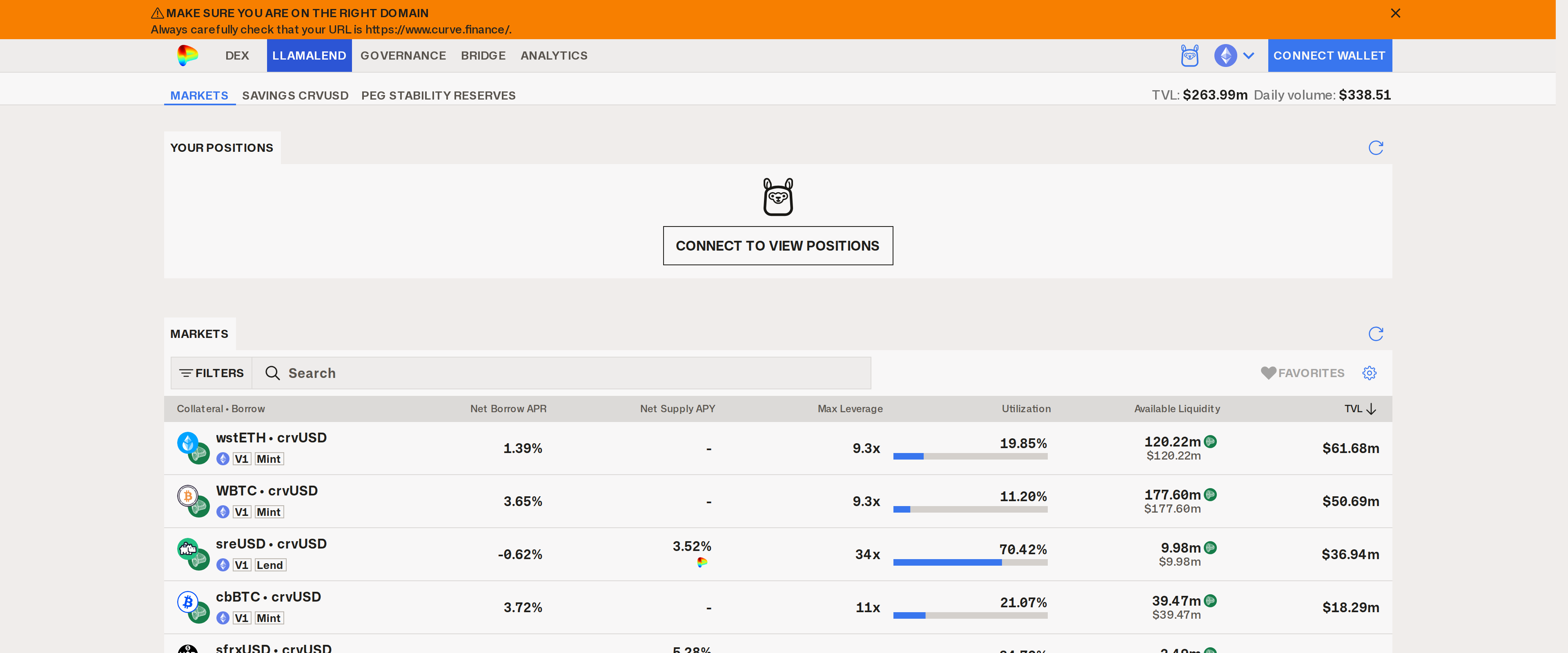The image size is (1568, 653).
Task: Open the Analytics menu item
Action: click(554, 56)
